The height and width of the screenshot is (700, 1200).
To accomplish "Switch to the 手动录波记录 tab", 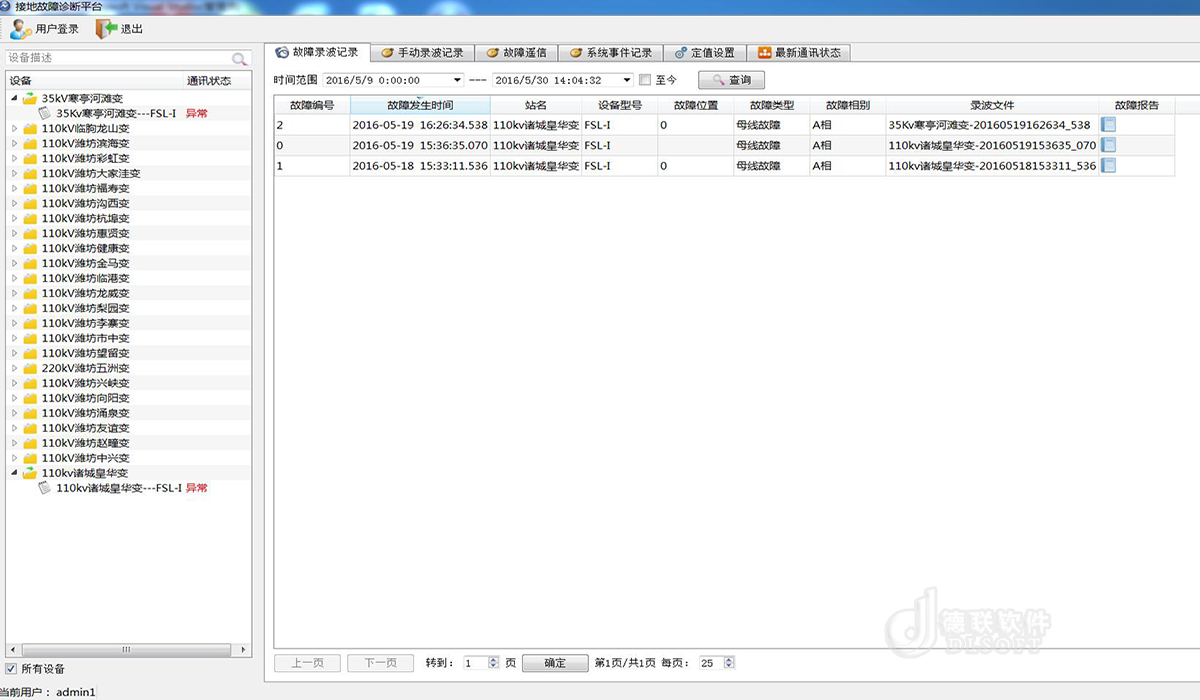I will [421, 53].
